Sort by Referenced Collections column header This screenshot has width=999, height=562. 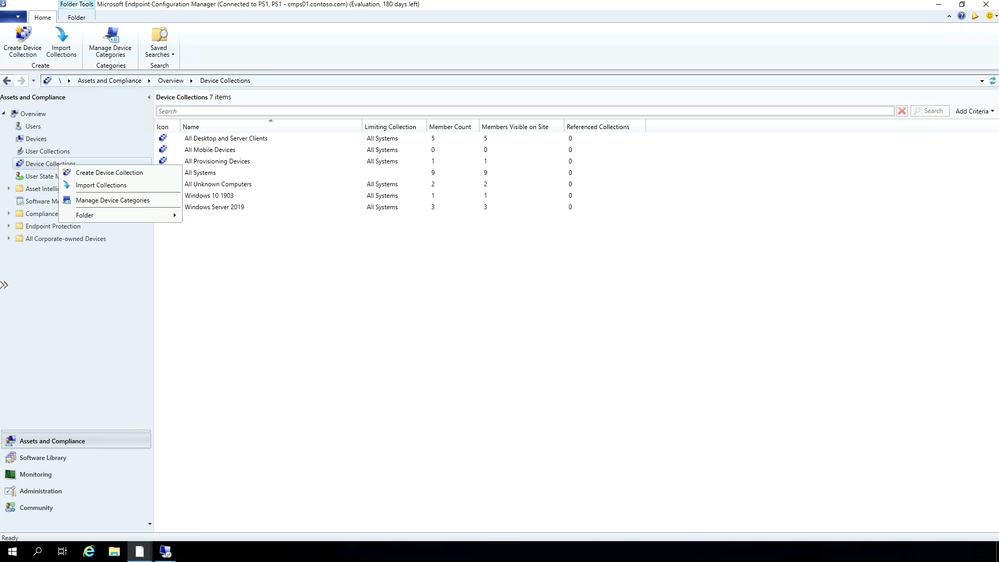click(x=604, y=127)
